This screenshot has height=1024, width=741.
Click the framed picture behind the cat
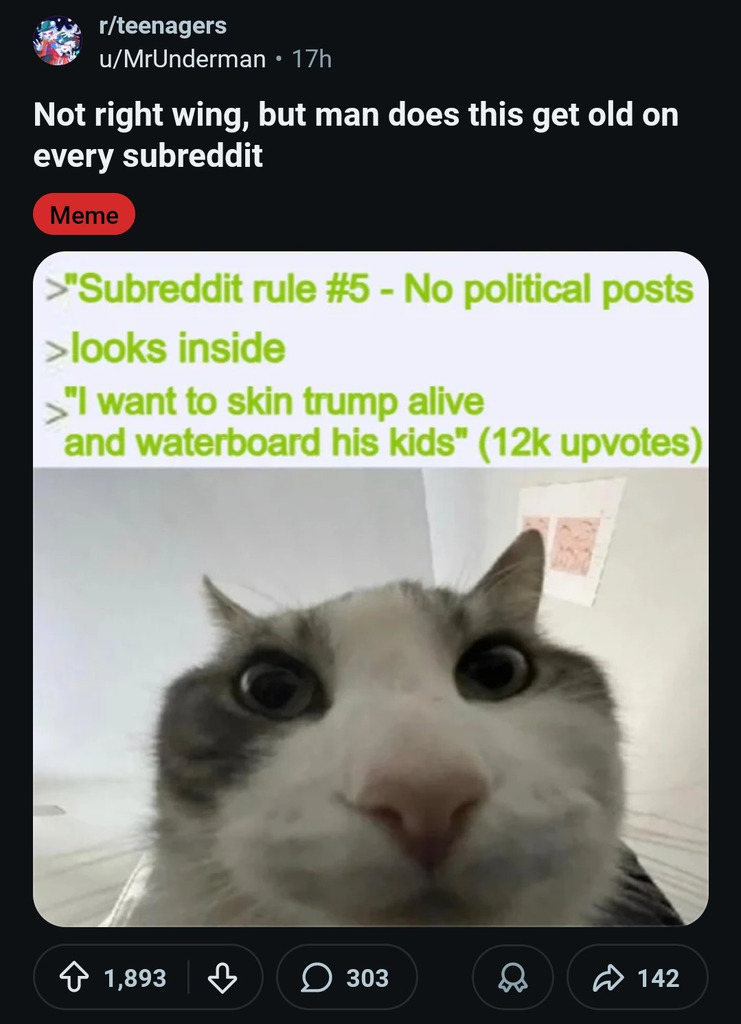pos(571,541)
